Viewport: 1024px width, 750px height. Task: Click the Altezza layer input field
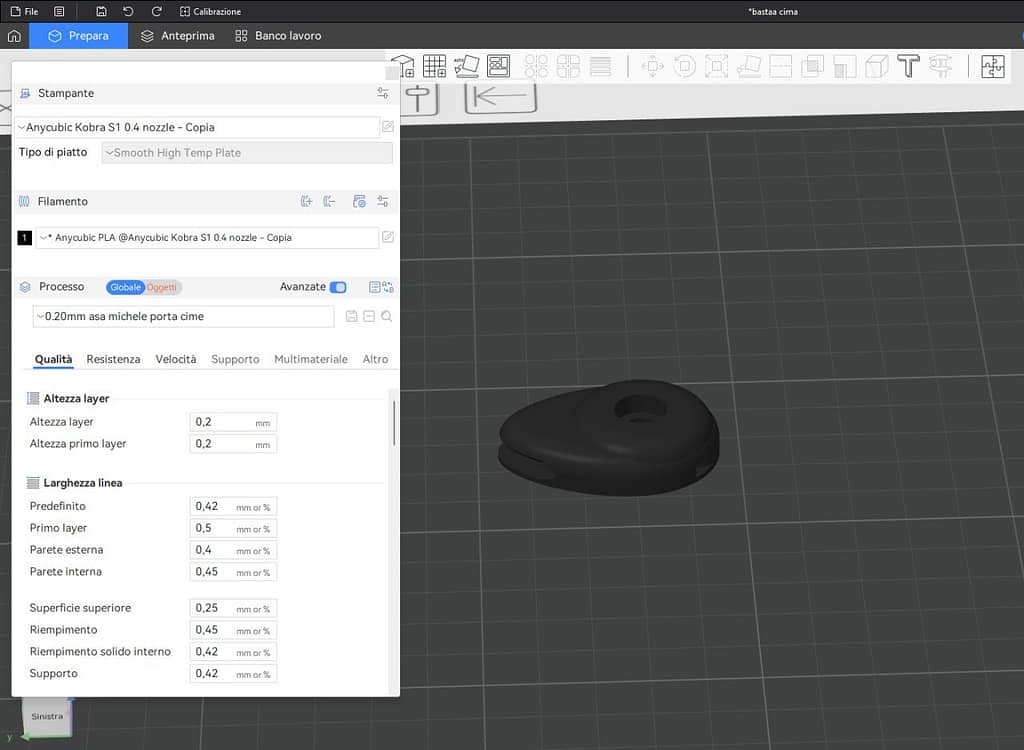click(232, 422)
